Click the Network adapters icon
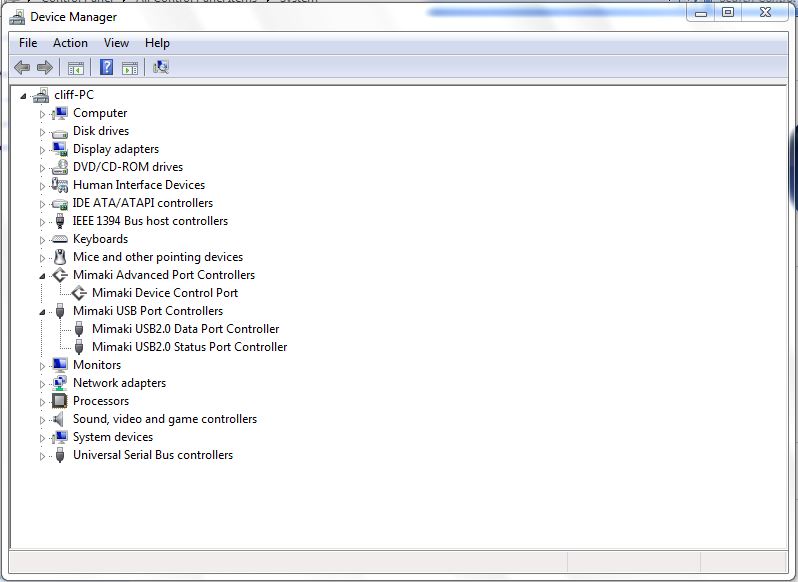798x582 pixels. (x=60, y=383)
